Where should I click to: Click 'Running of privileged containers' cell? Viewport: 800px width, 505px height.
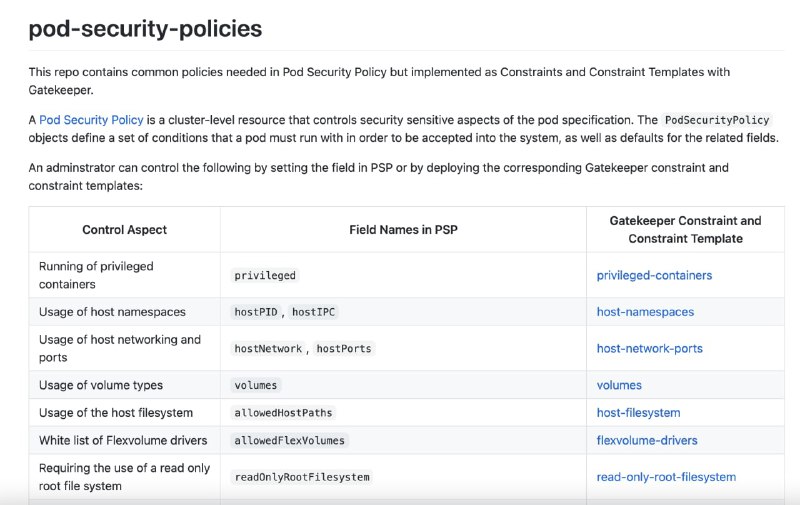coord(124,275)
